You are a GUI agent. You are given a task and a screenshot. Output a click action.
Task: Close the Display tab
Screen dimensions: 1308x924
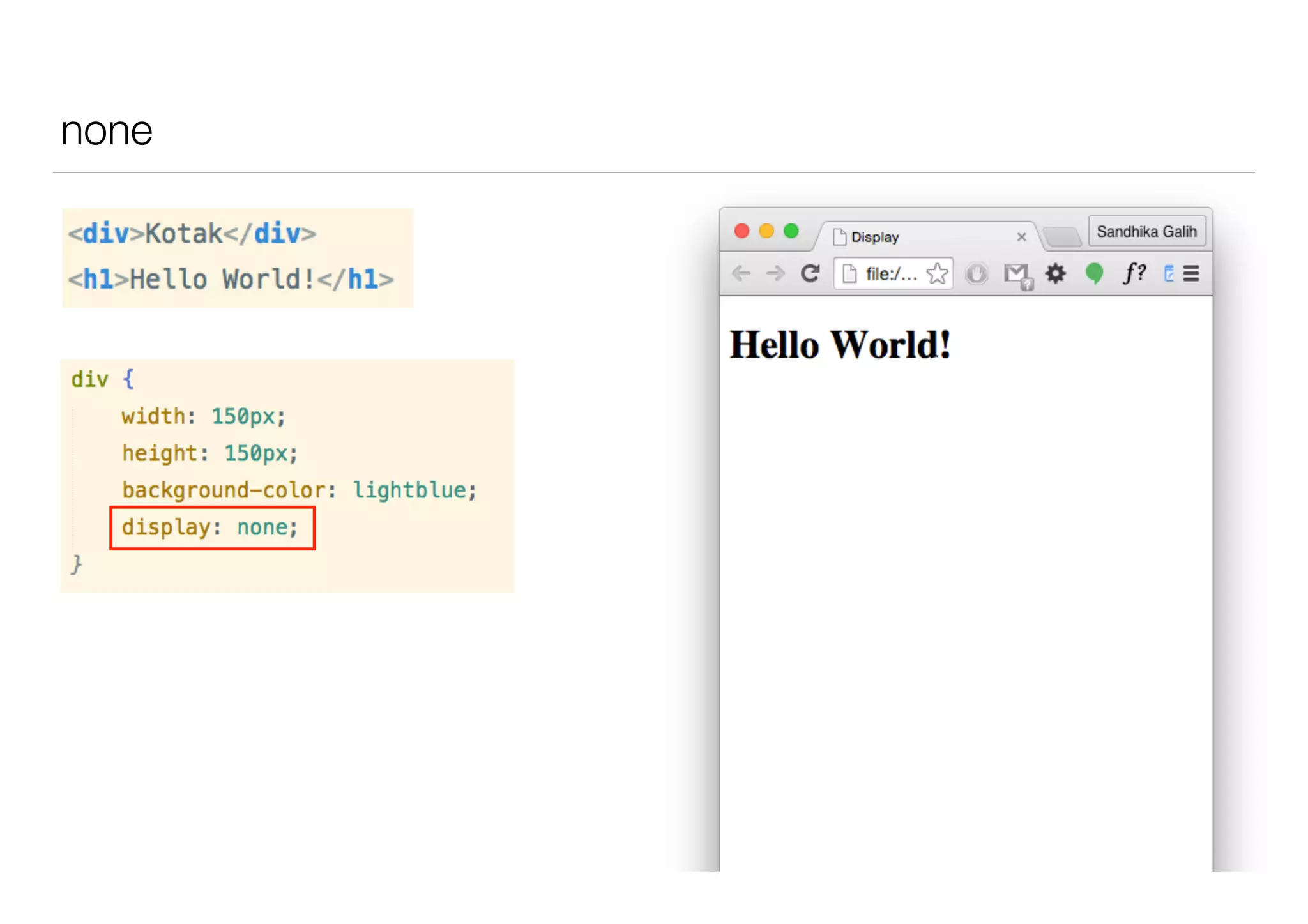click(1021, 237)
